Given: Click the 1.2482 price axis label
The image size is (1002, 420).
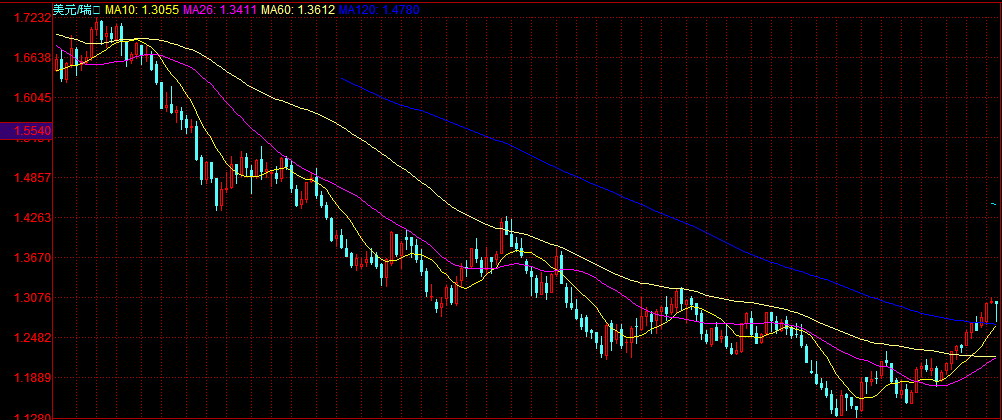Looking at the screenshot, I should pos(31,338).
